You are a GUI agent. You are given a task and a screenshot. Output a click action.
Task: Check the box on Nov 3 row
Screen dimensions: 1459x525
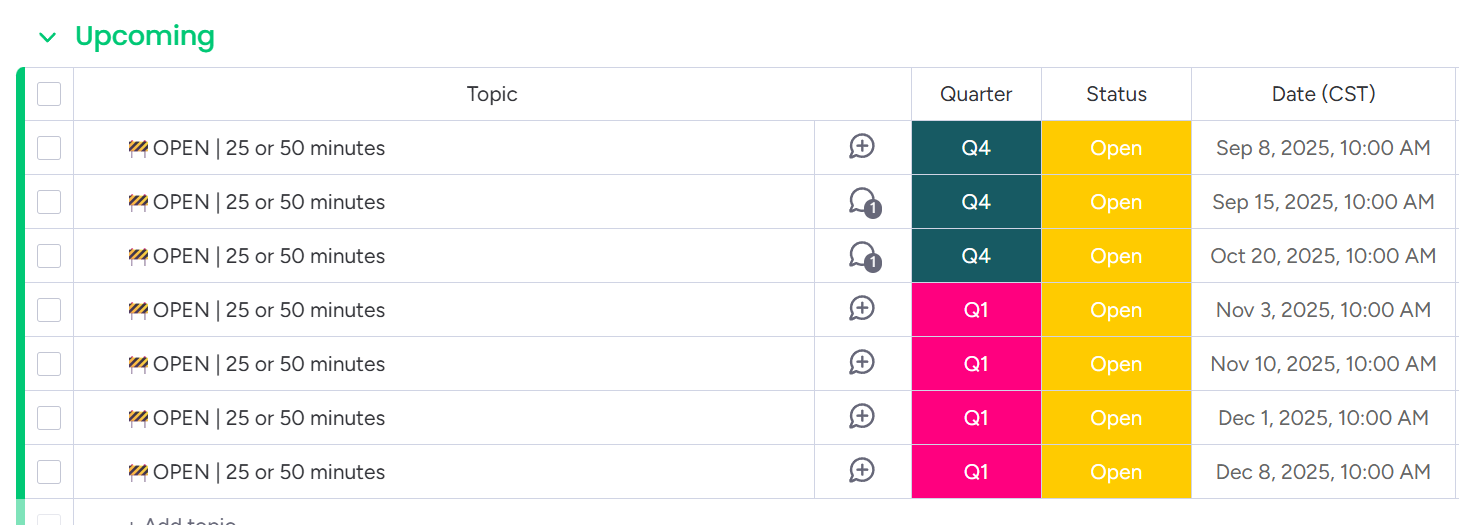click(x=49, y=310)
